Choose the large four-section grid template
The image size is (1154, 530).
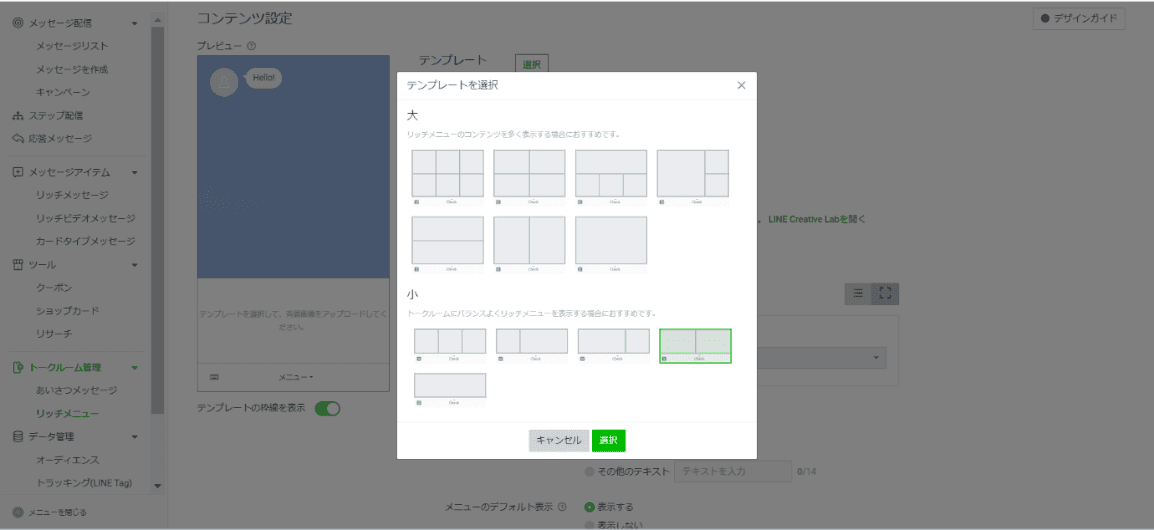pyautogui.click(x=529, y=174)
